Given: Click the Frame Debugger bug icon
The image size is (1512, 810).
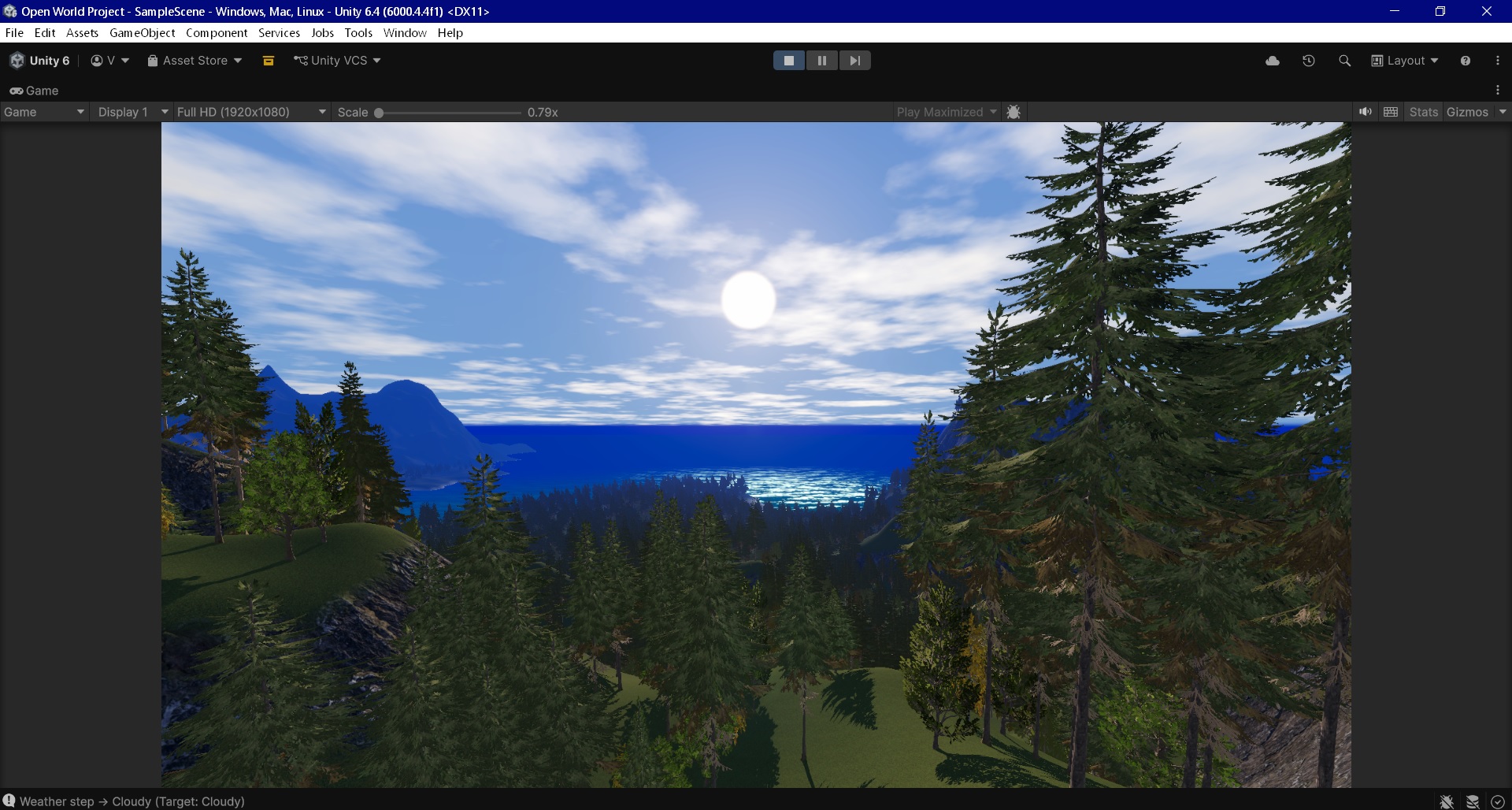Looking at the screenshot, I should [x=1014, y=112].
